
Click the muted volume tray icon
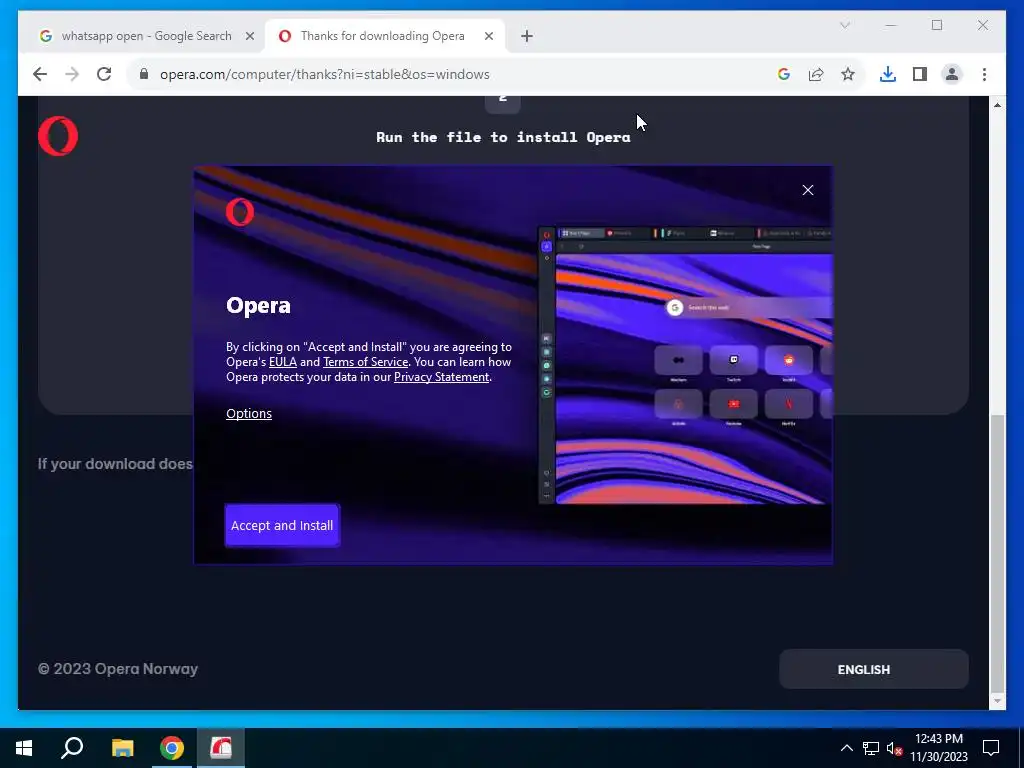pyautogui.click(x=895, y=748)
